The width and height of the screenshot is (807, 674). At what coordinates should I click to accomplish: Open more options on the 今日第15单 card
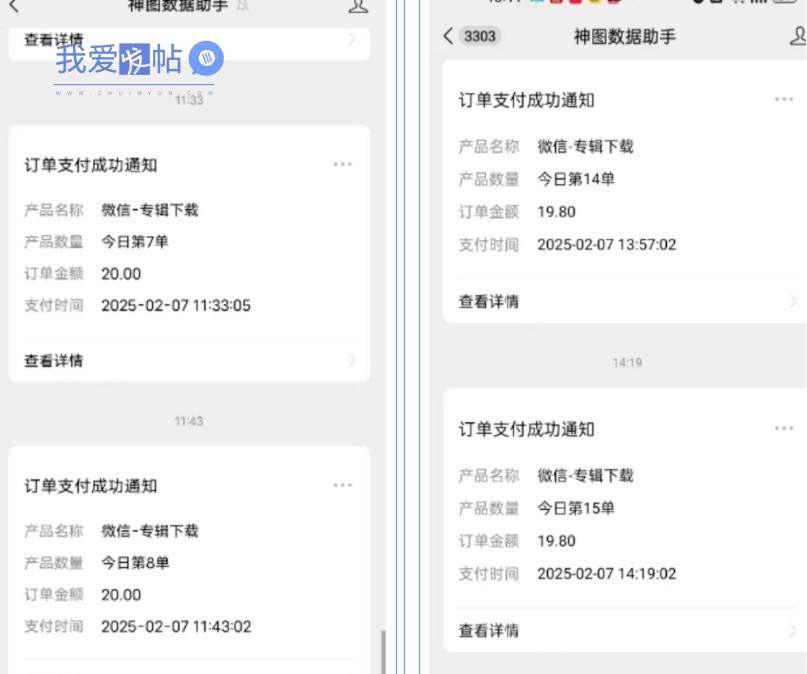click(784, 428)
